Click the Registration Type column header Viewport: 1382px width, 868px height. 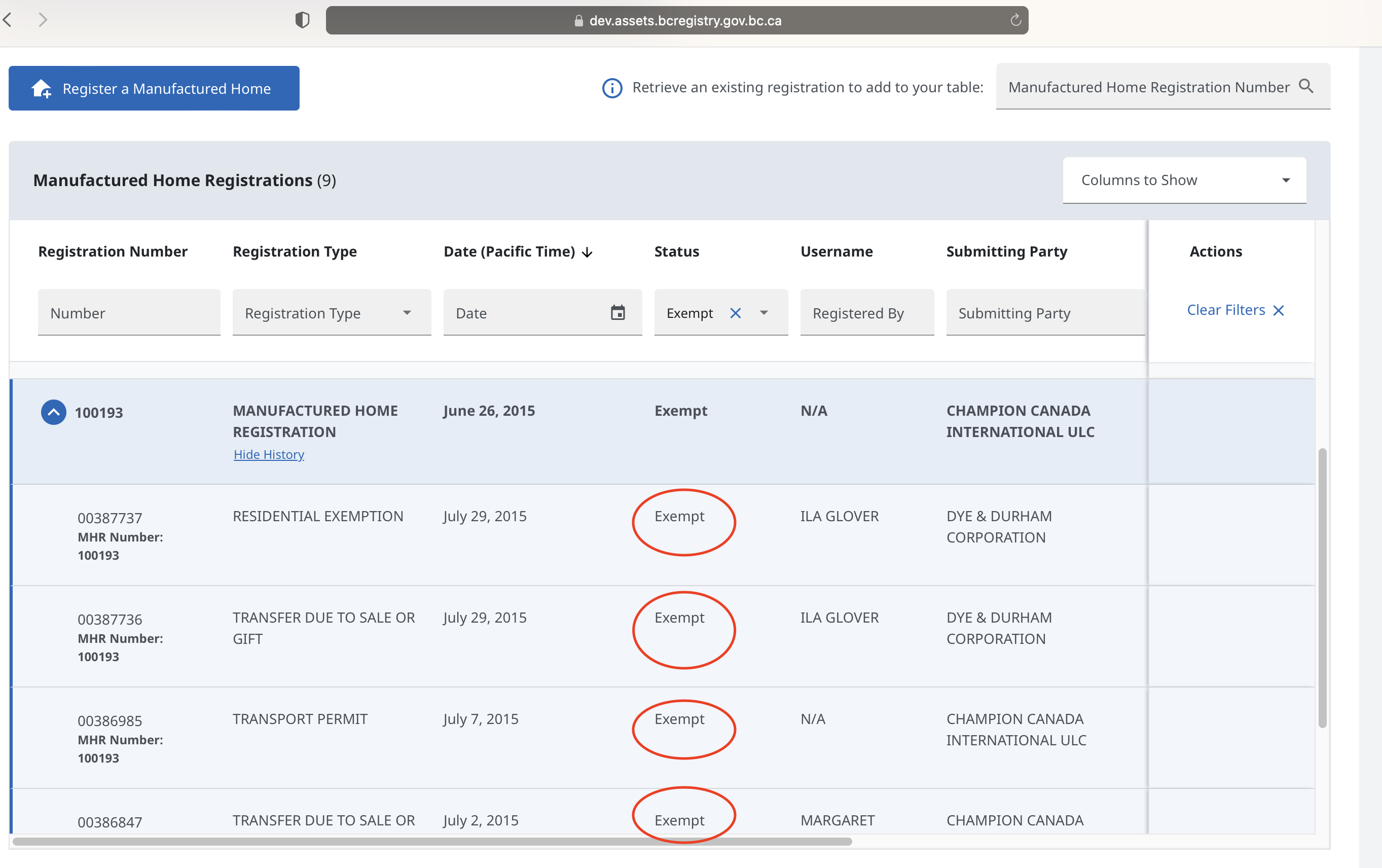295,251
